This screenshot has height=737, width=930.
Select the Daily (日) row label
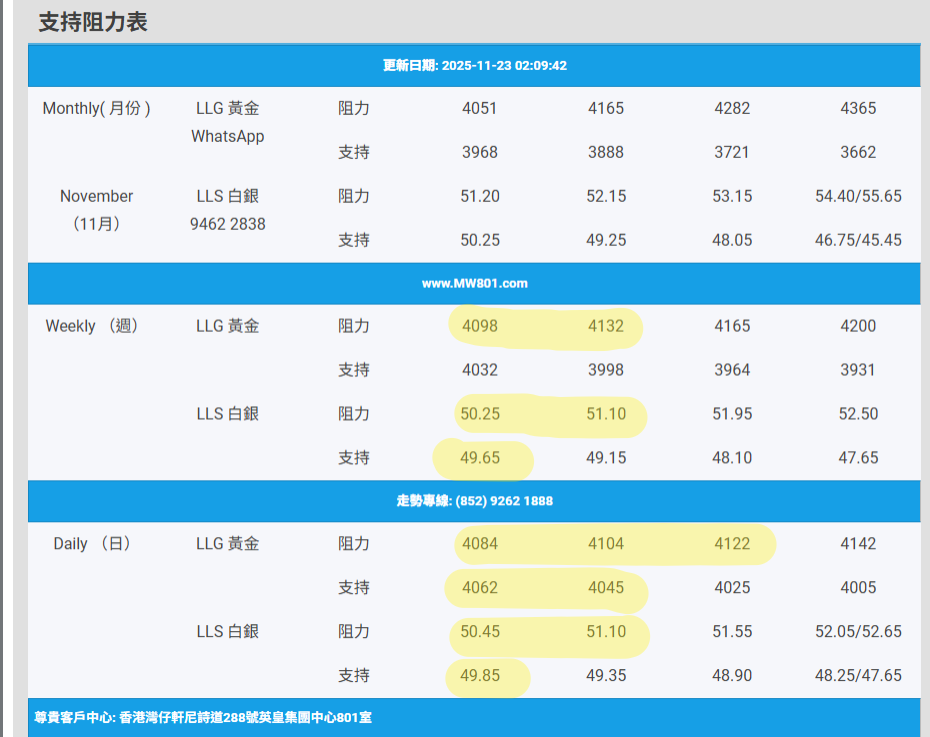(x=92, y=544)
